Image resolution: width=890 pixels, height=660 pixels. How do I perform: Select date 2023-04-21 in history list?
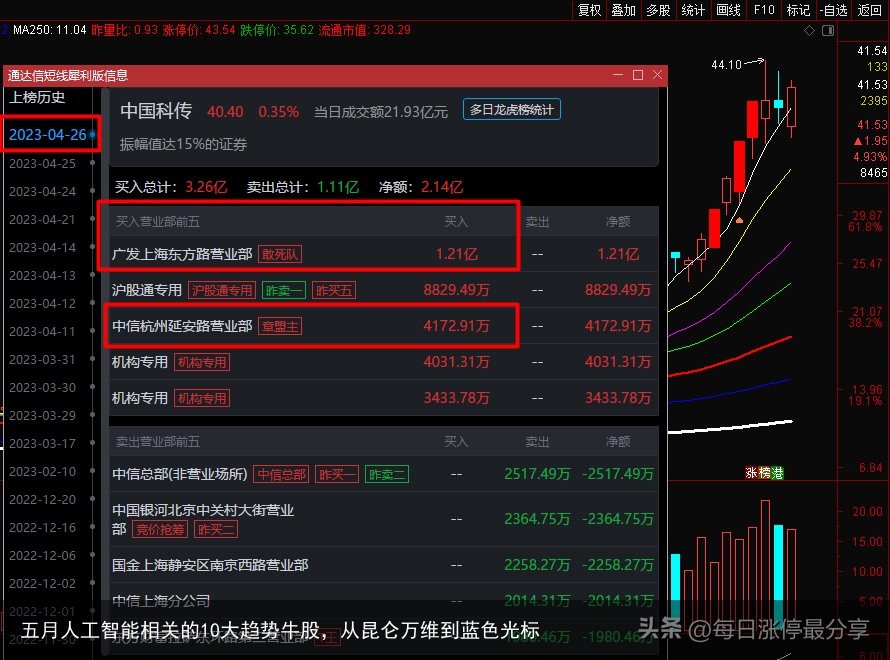tap(43, 220)
